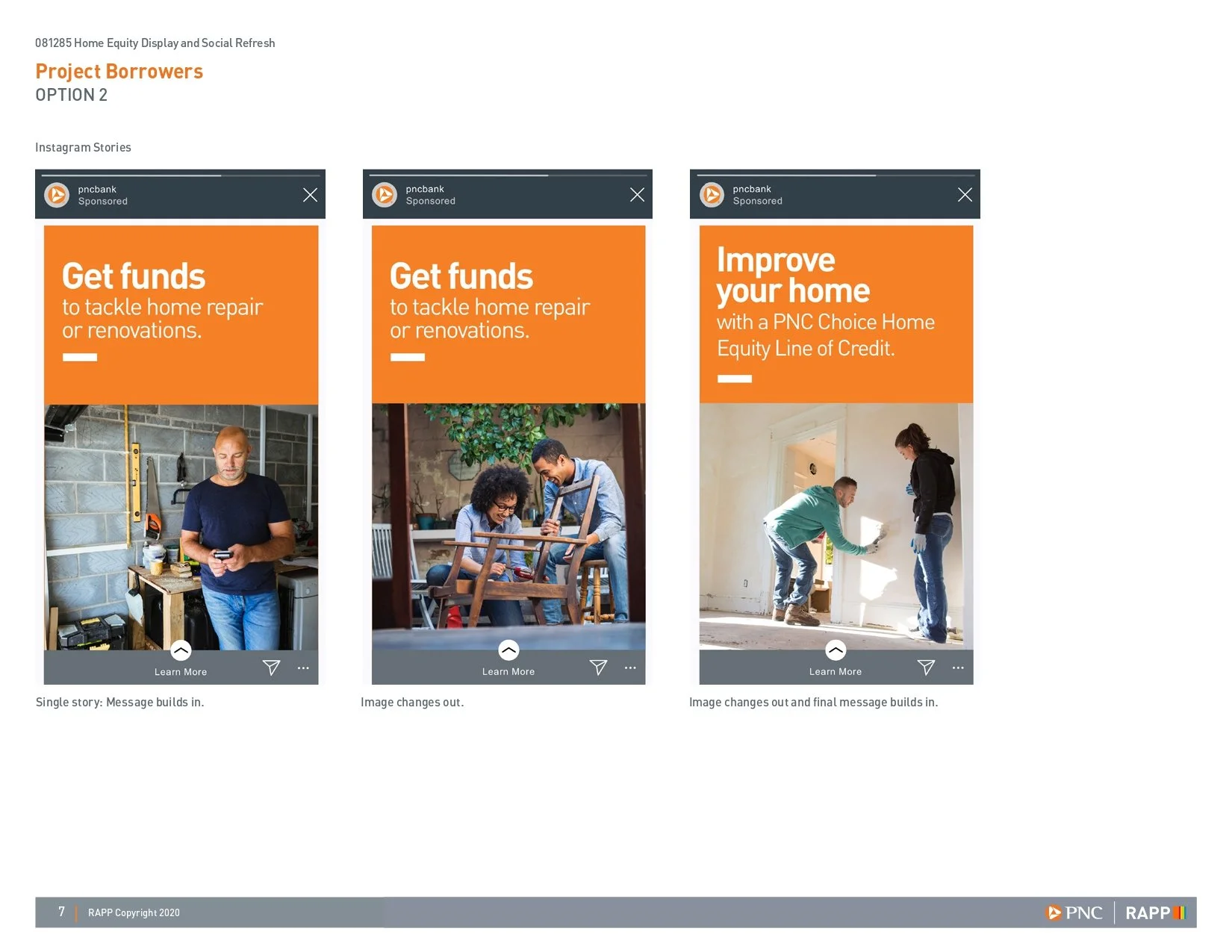Open the three-dot menu in second story

coord(630,668)
